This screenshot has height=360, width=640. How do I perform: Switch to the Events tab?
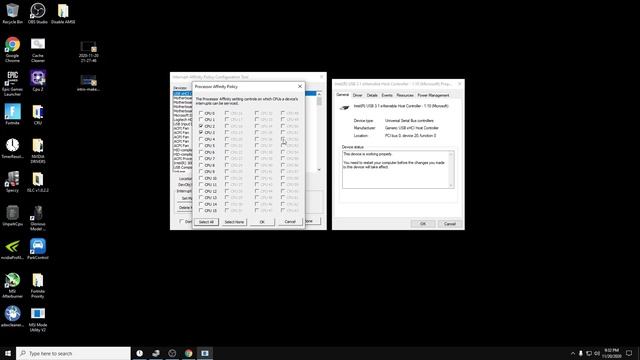[x=387, y=95]
